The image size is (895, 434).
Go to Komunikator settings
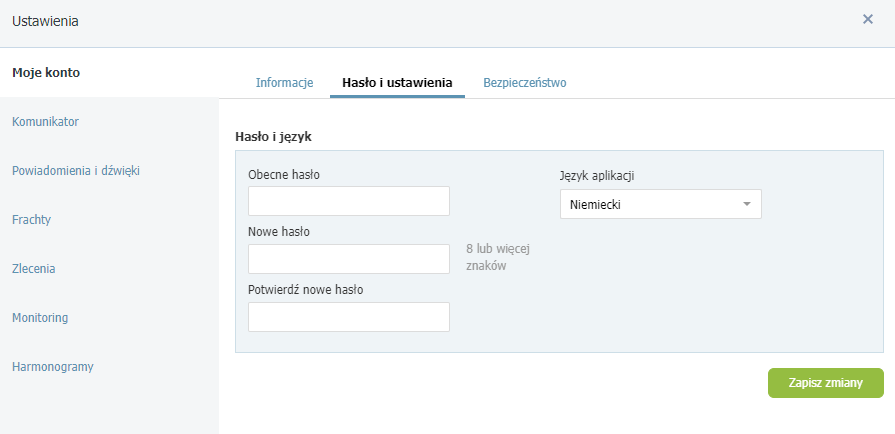pyautogui.click(x=45, y=122)
